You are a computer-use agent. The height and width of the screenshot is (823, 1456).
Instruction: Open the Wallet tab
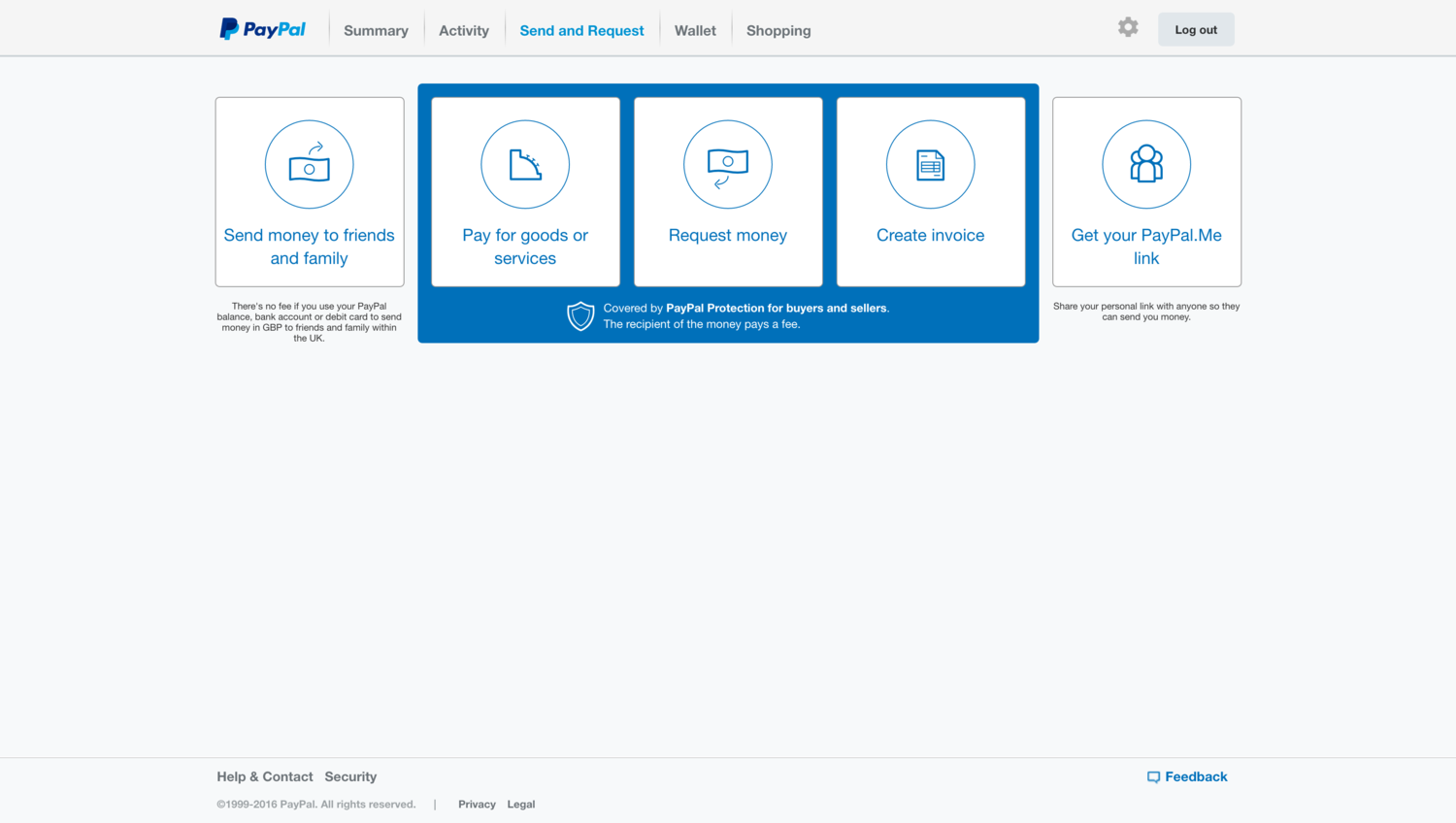tap(695, 30)
